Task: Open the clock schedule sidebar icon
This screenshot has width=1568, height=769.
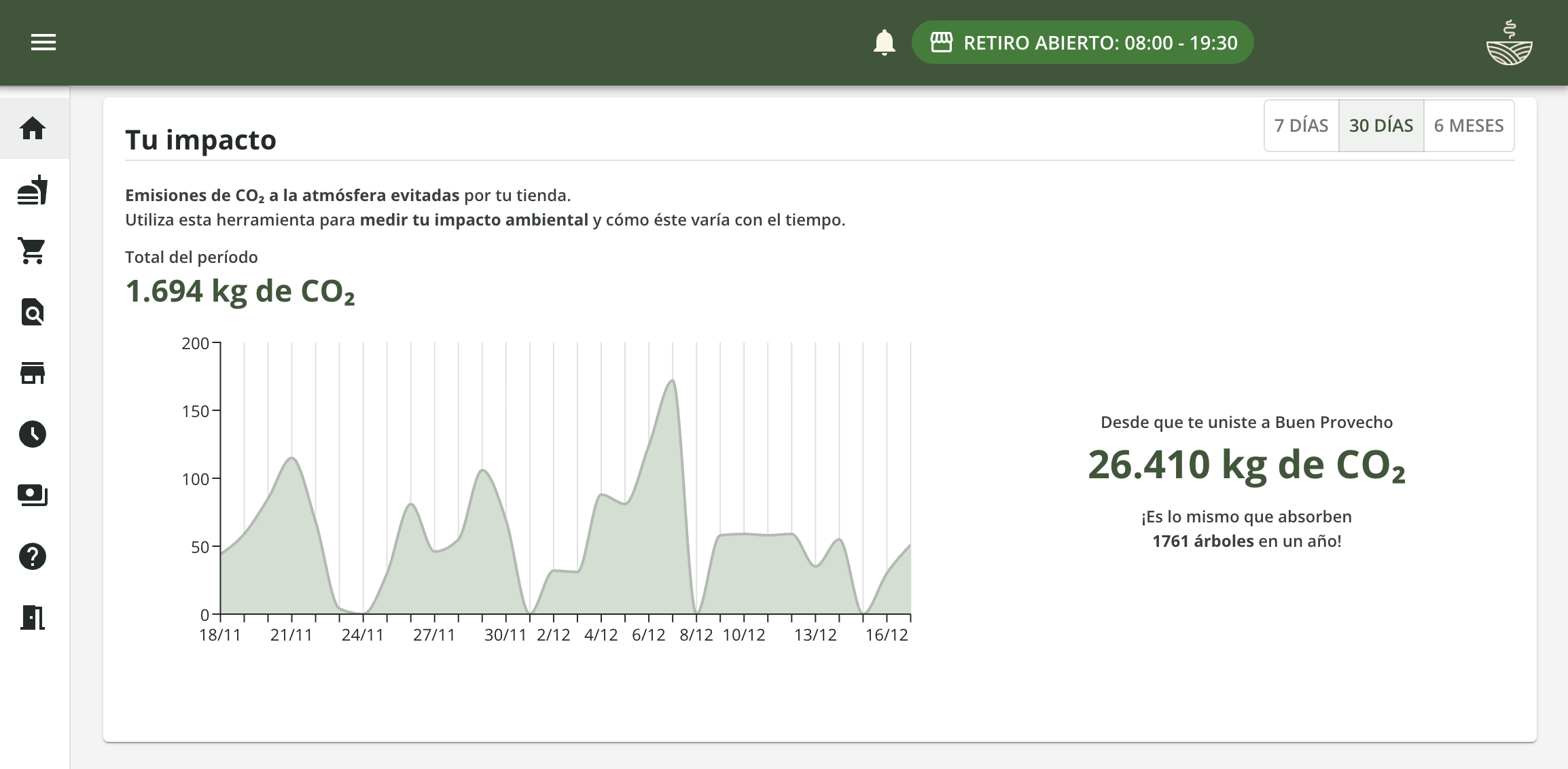Action: tap(33, 434)
